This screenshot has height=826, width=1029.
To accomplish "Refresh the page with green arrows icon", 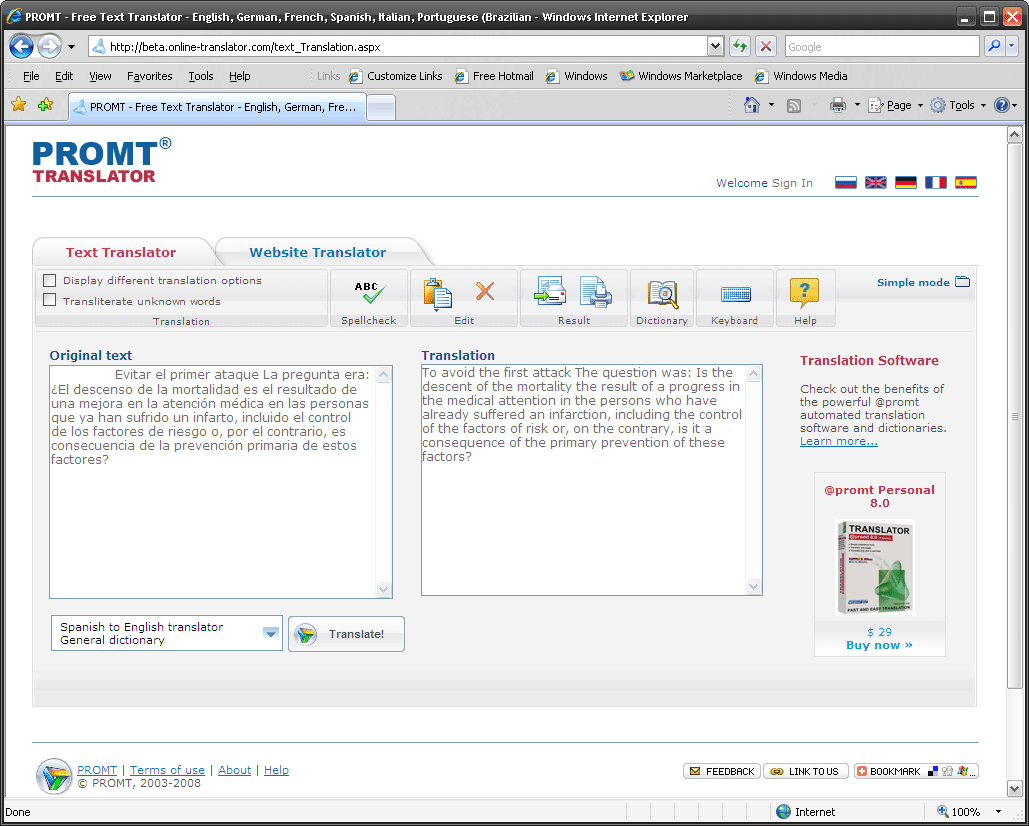I will pos(740,46).
